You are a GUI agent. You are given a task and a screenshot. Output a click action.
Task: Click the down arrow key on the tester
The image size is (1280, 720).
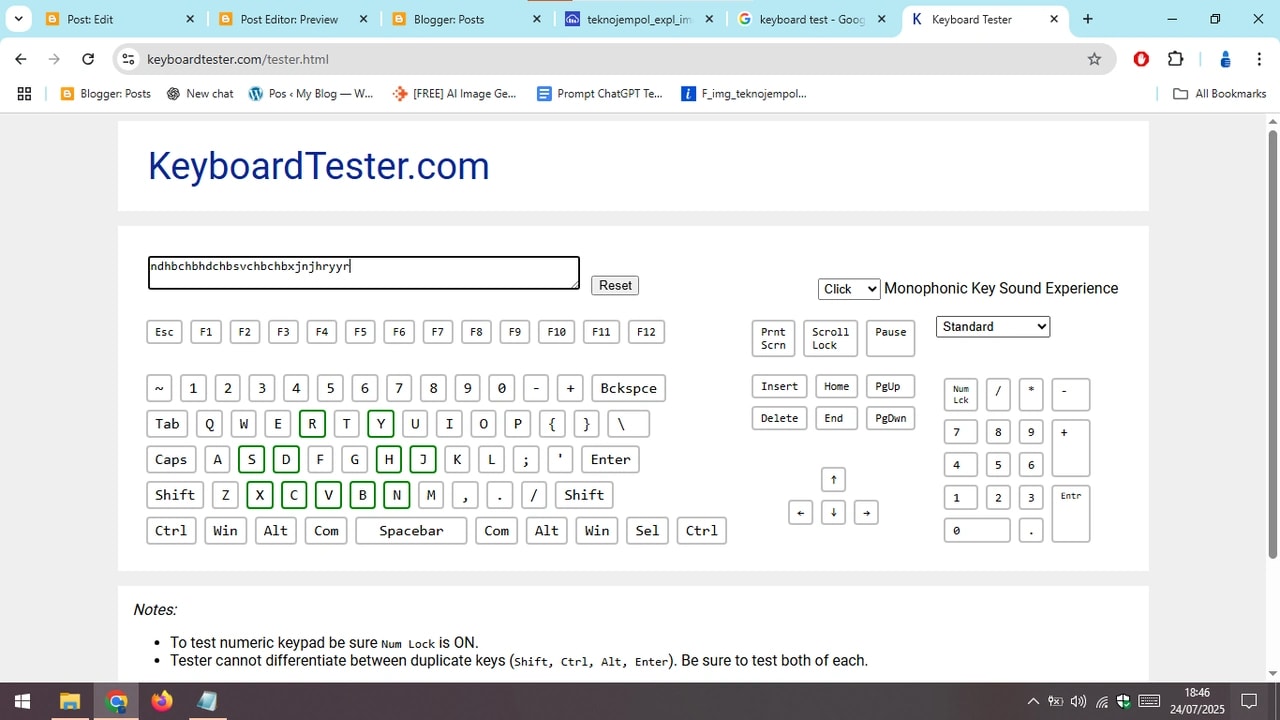pos(833,512)
